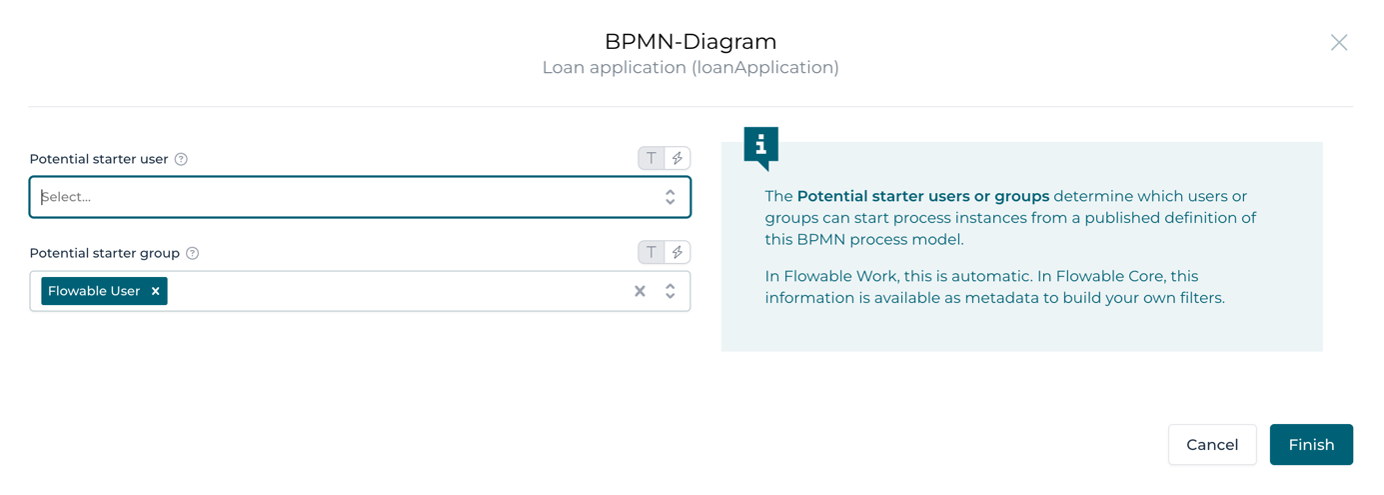
Task: Click the Potential starter user label
Action: [99, 159]
